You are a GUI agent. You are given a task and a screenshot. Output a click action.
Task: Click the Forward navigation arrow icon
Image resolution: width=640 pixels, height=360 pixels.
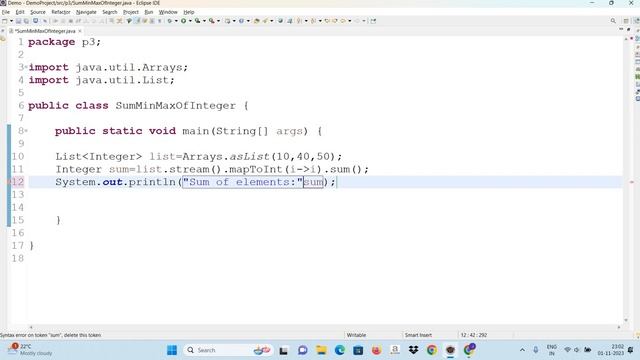(357, 21)
